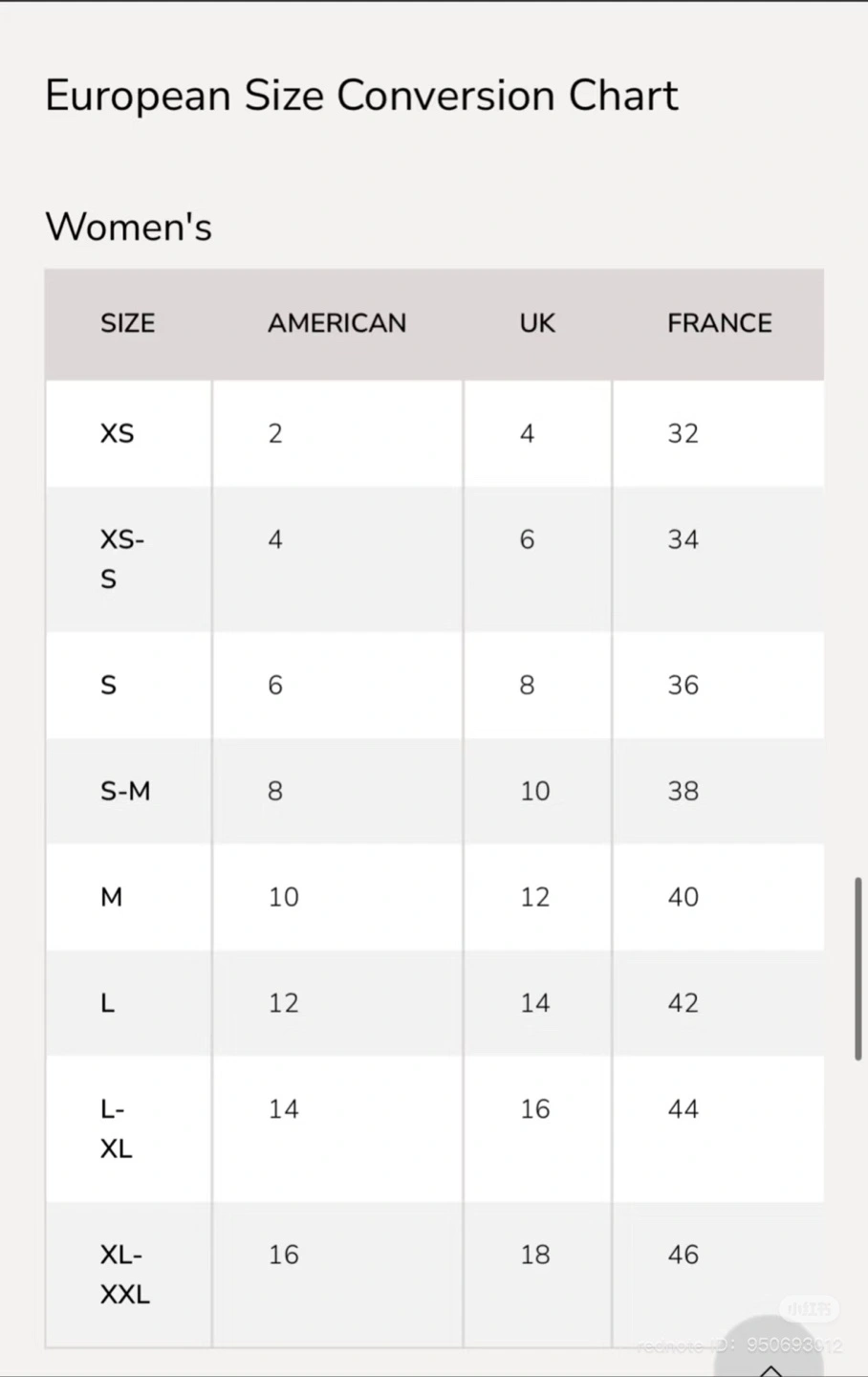
Task: Select the XS size row label
Action: 117,433
